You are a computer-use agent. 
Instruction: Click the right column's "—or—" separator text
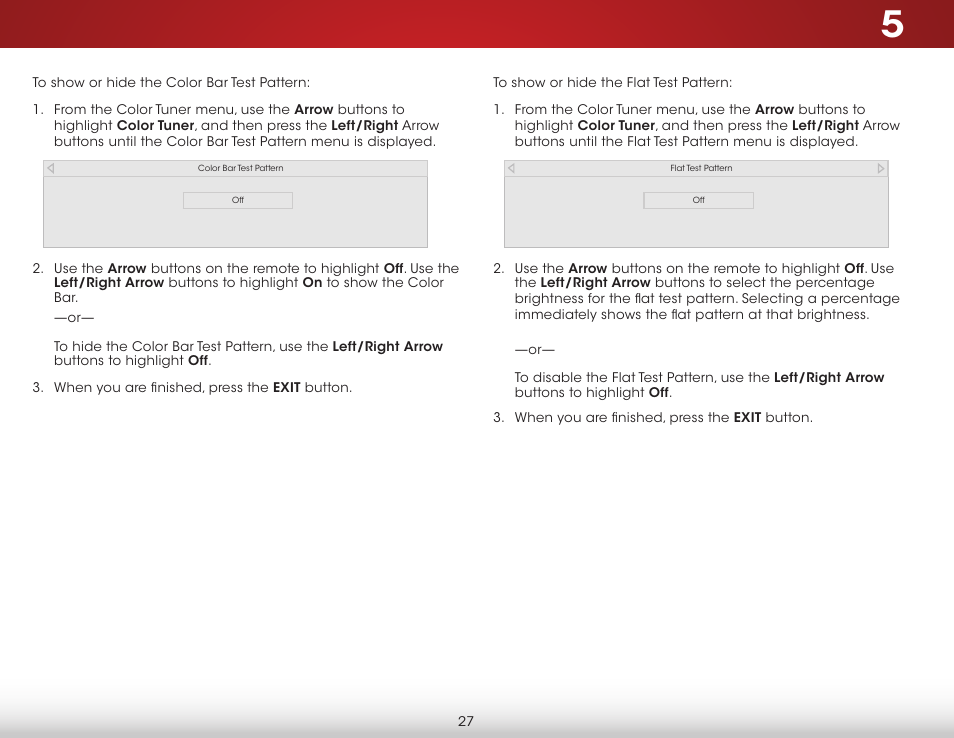[x=534, y=349]
